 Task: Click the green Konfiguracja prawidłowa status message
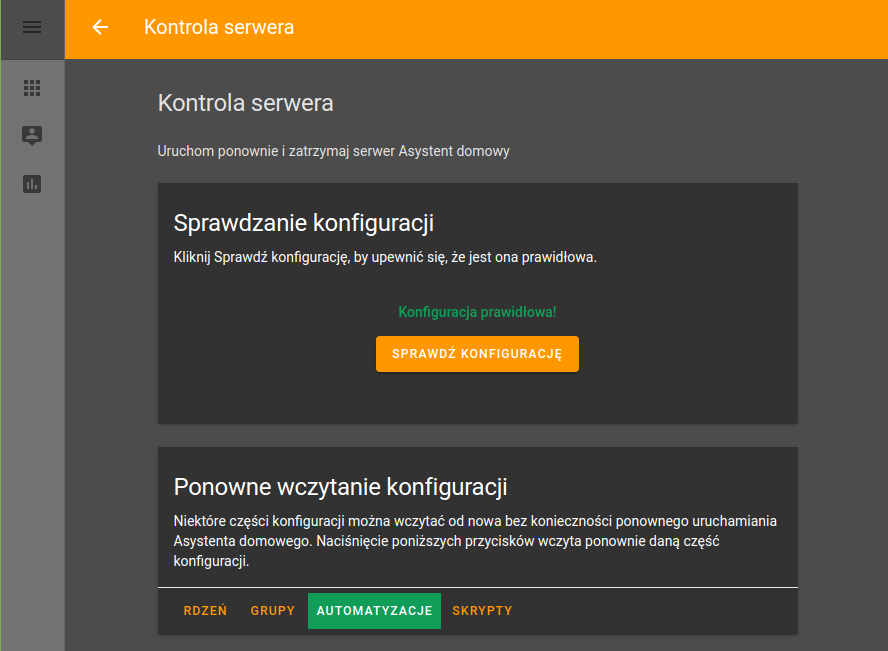[x=477, y=311]
